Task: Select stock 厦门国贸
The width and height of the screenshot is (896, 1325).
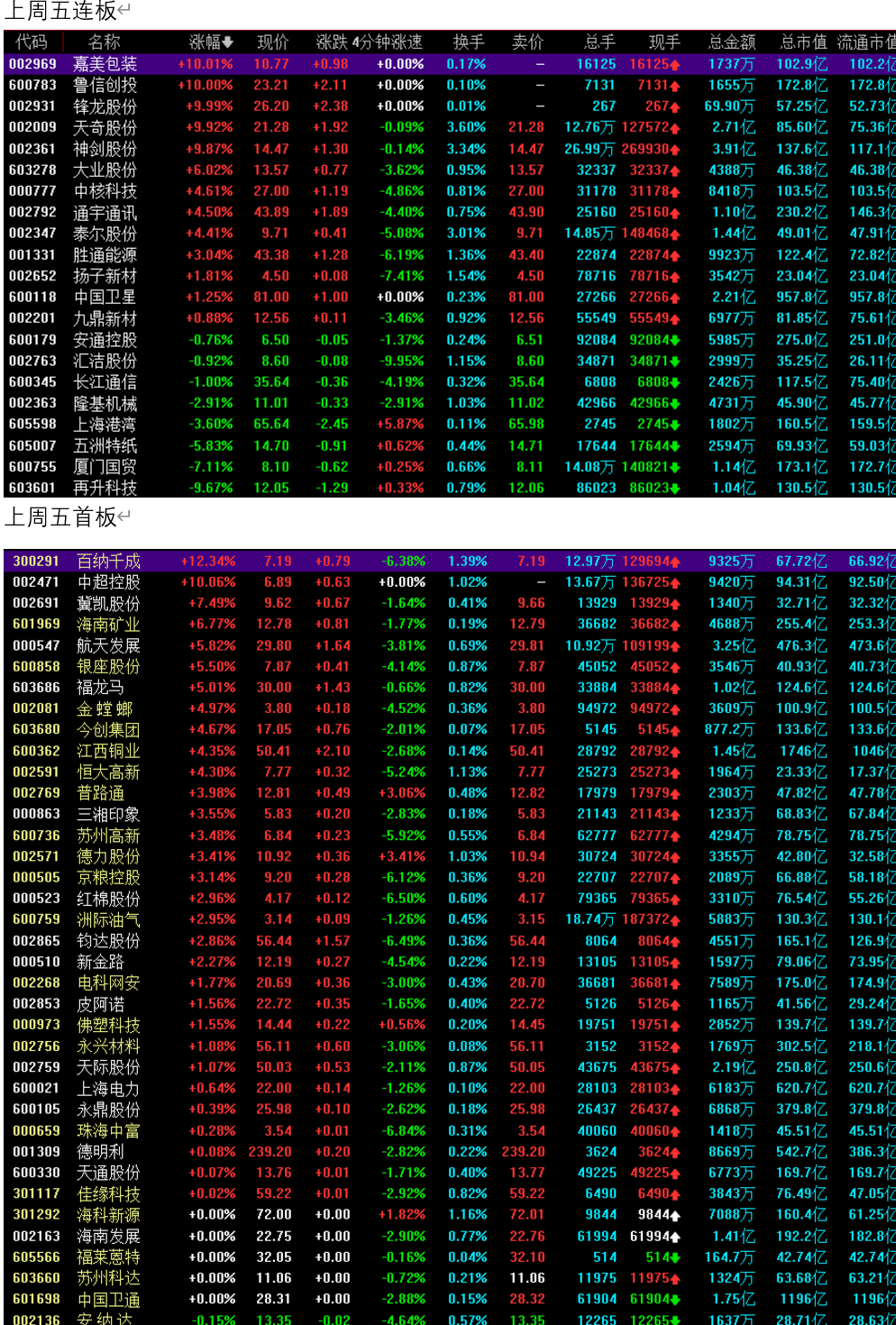Action: [x=105, y=467]
